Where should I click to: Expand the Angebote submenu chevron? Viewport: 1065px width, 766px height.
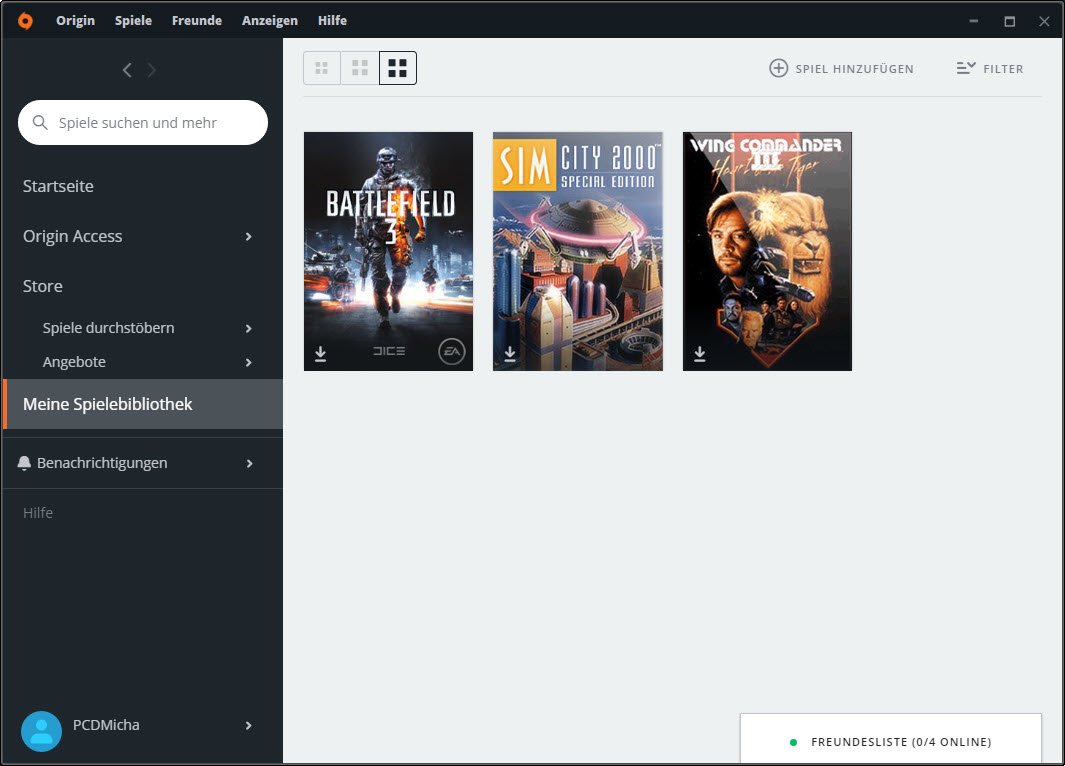click(x=249, y=362)
